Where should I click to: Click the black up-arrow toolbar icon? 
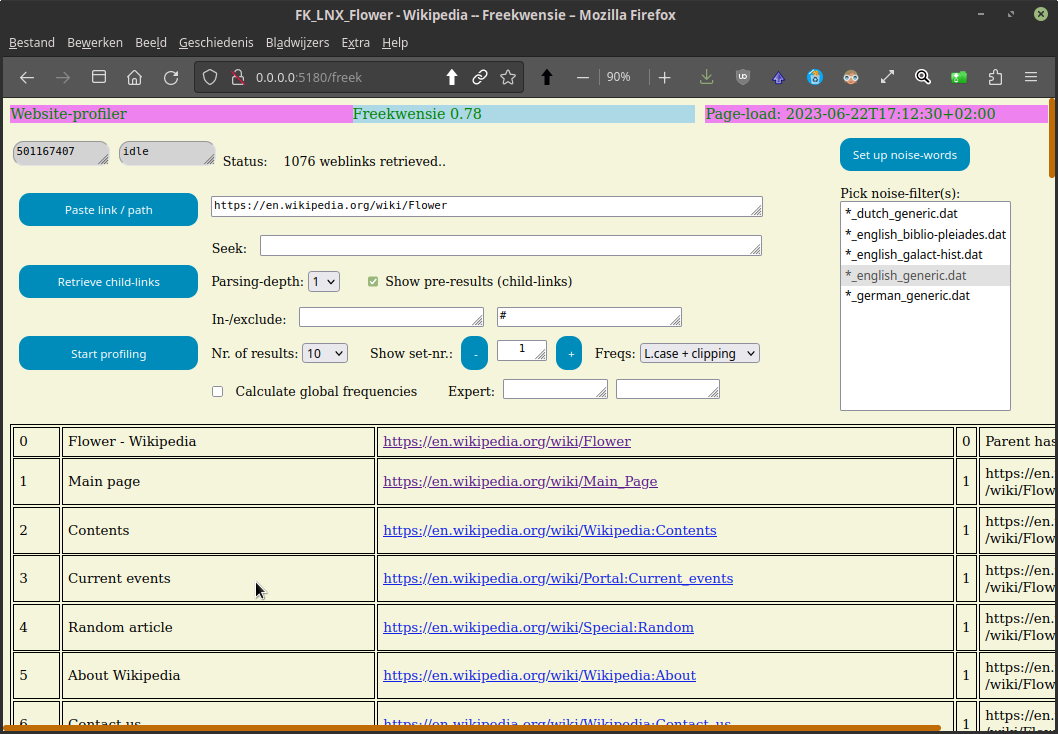[547, 78]
